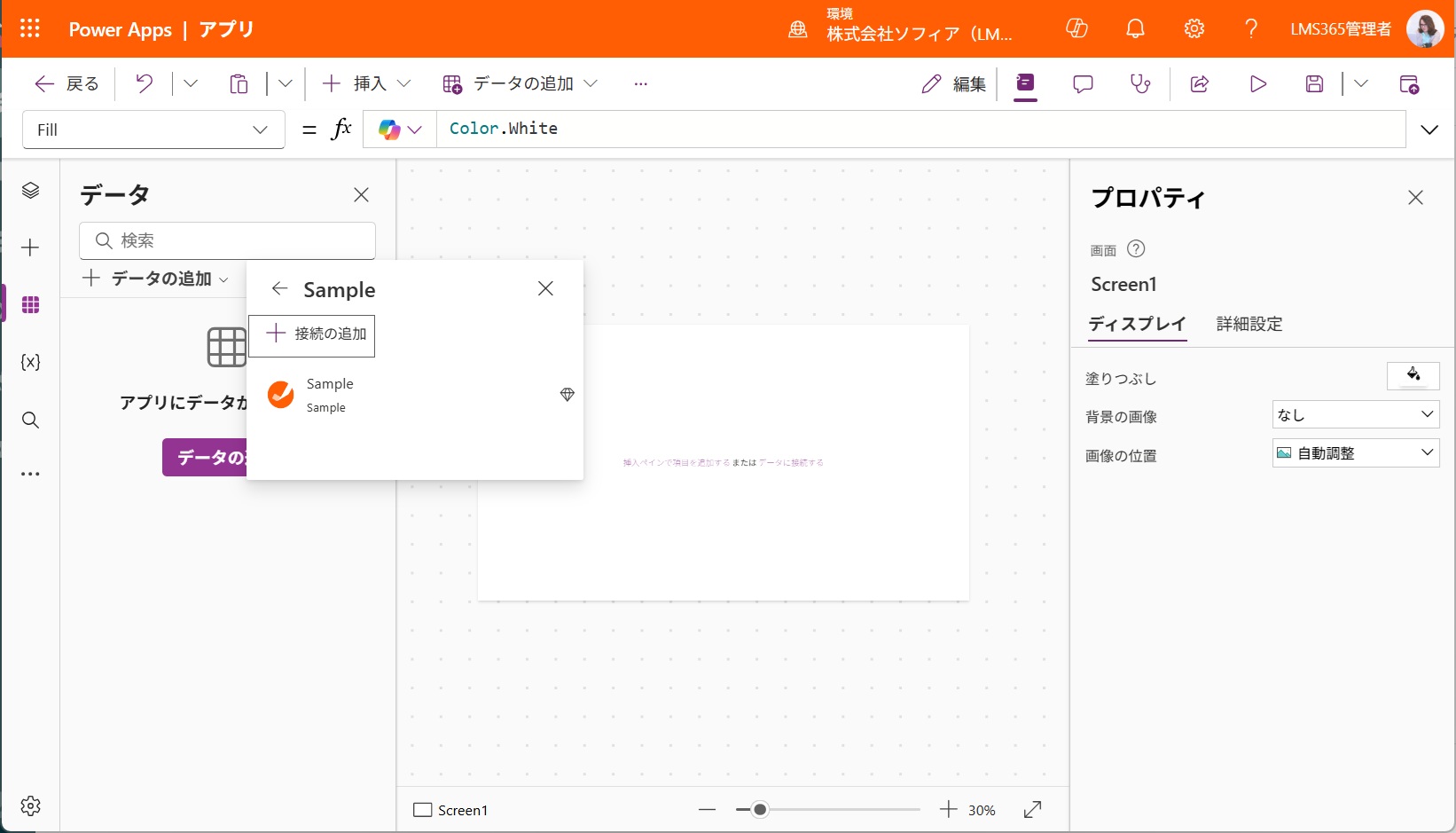Zoom out with the minus button

pyautogui.click(x=707, y=809)
